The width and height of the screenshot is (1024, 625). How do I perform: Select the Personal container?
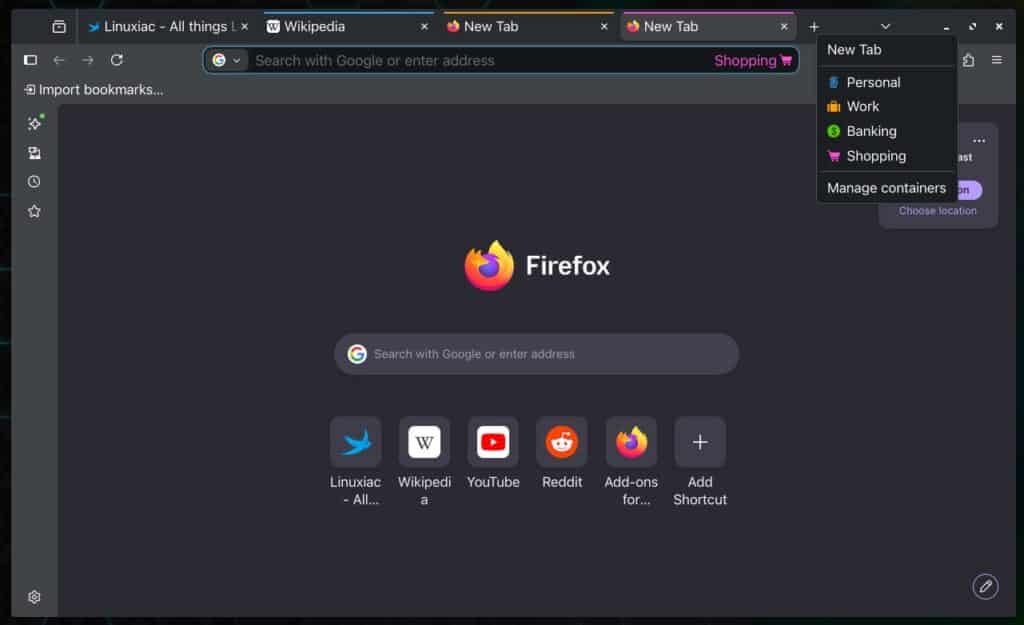pyautogui.click(x=887, y=82)
